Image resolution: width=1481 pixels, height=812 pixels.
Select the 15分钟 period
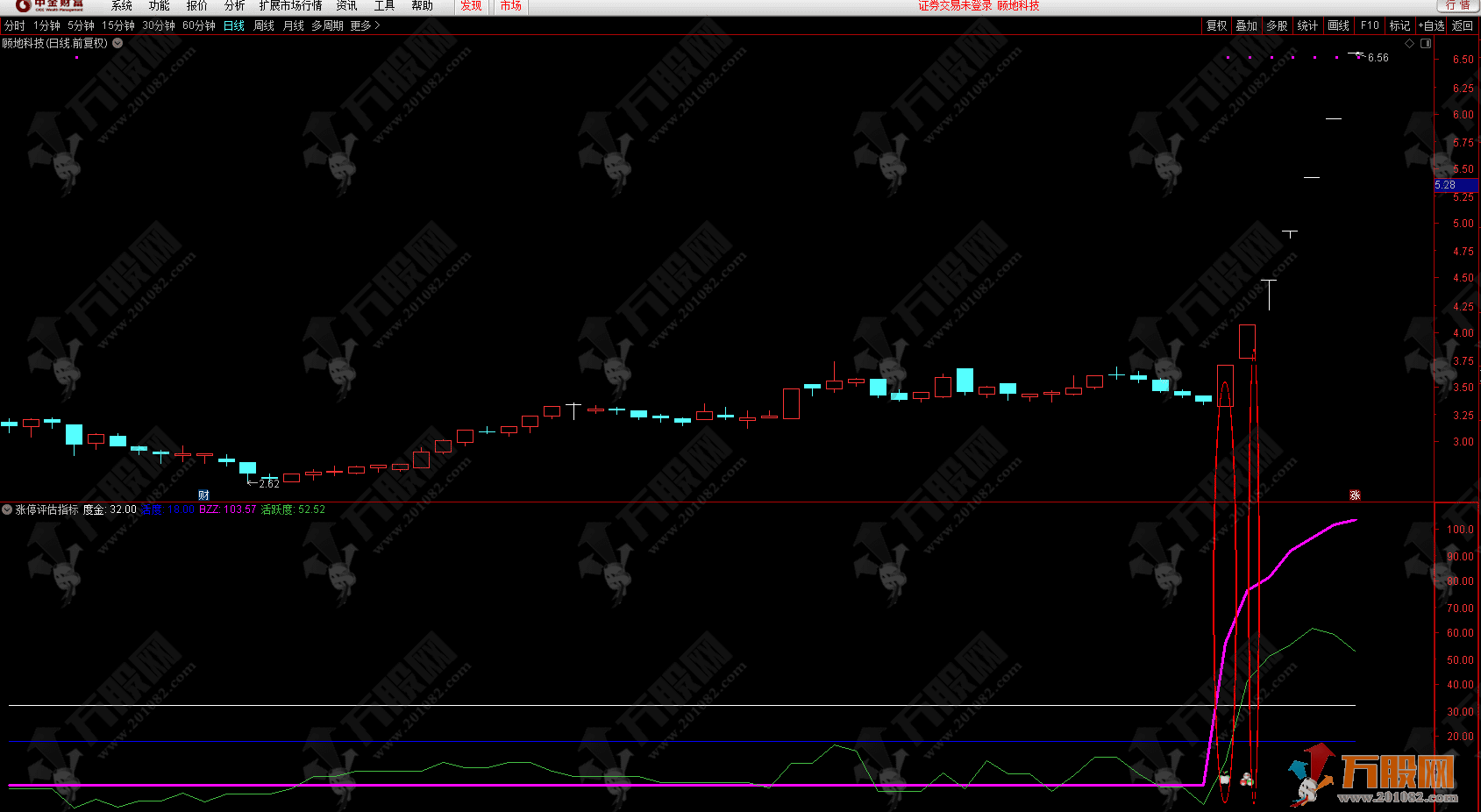[118, 25]
